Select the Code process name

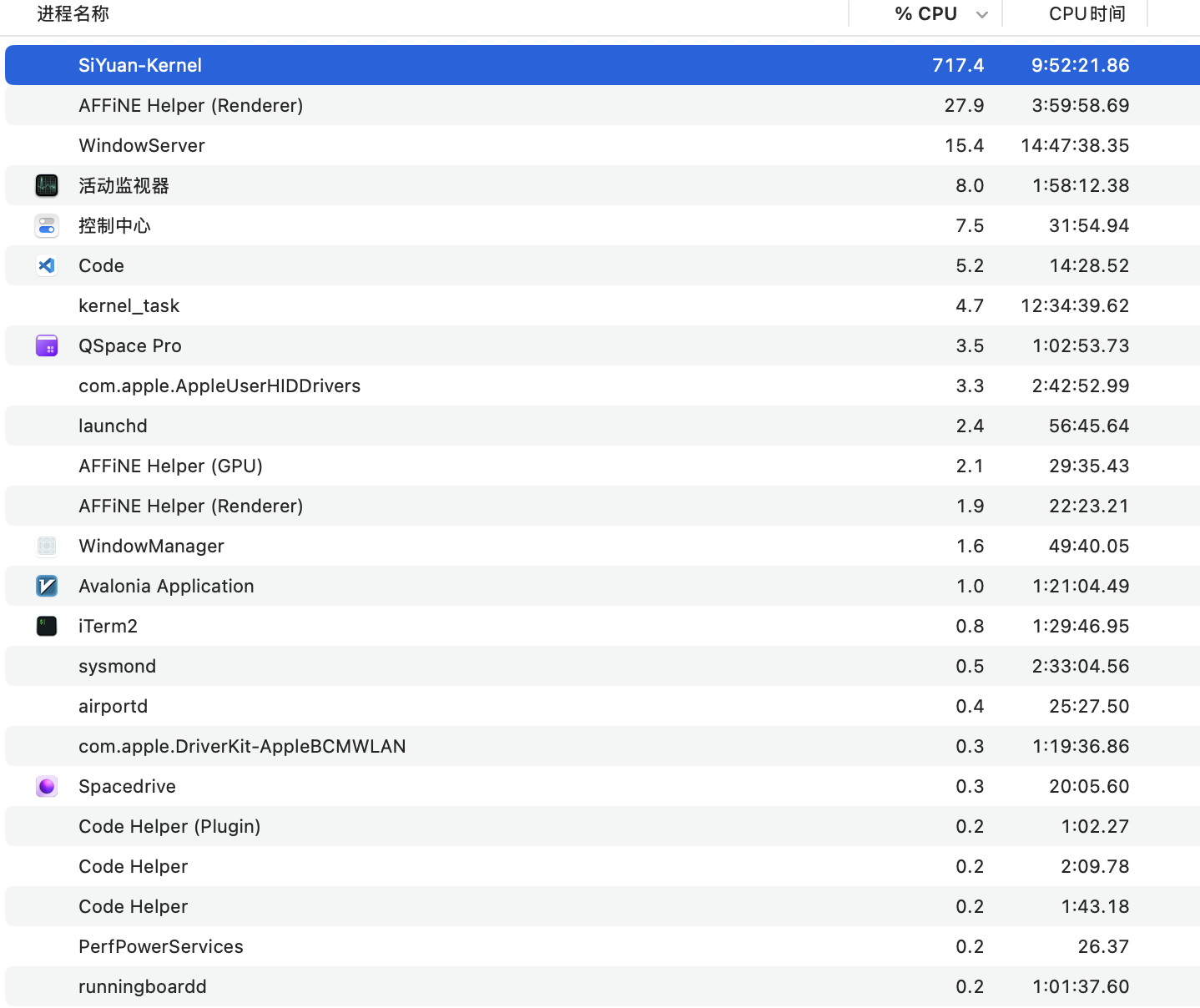(x=102, y=265)
